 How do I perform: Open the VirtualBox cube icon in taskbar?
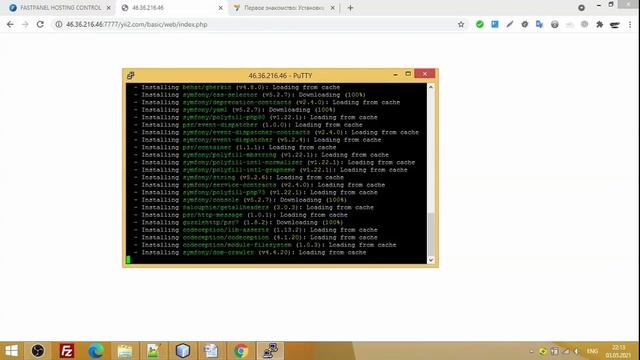[x=182, y=351]
